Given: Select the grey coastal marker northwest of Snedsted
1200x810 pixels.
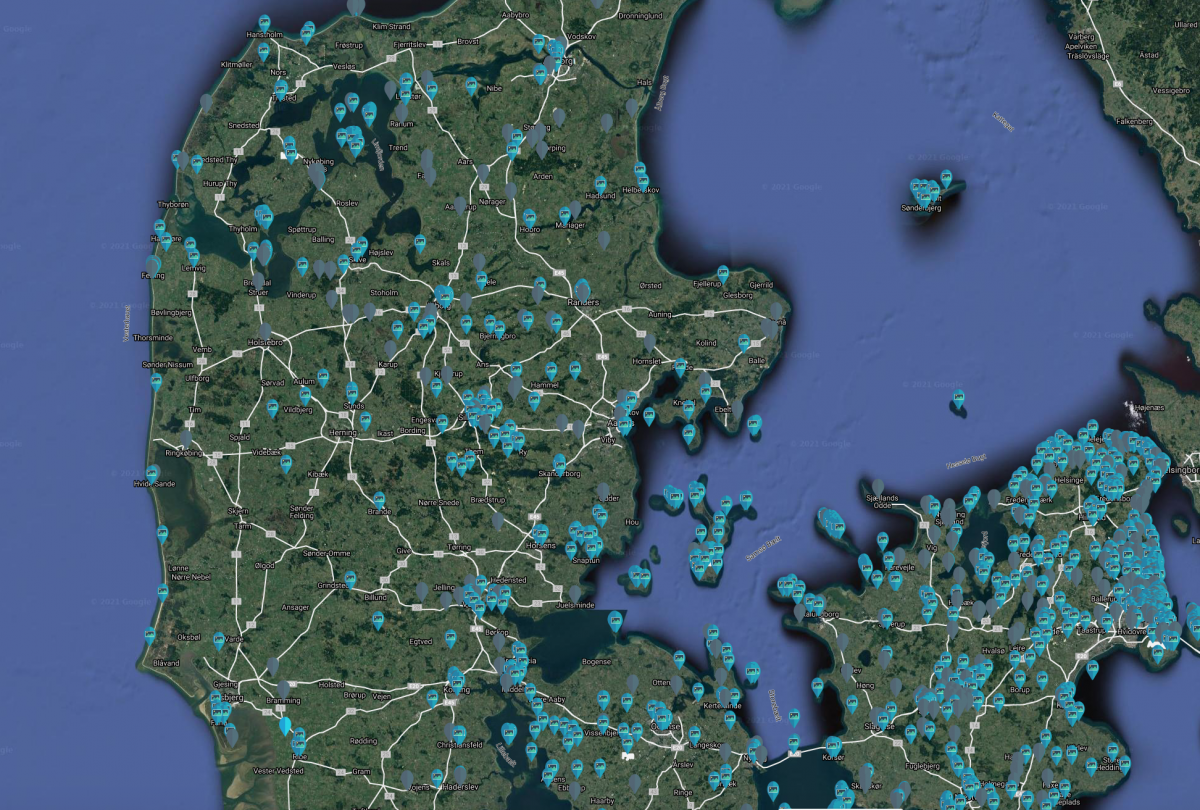Looking at the screenshot, I should pyautogui.click(x=206, y=103).
